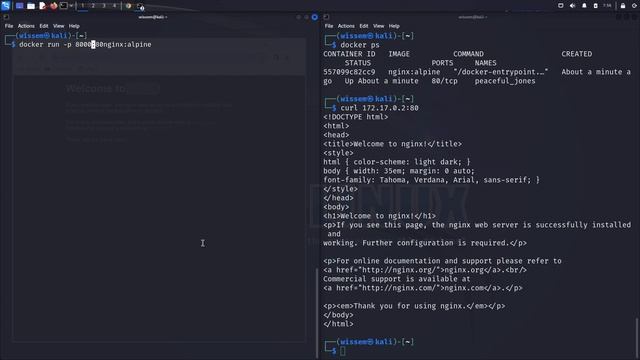Open File menu in left terminal
The image size is (640, 360).
[x=9, y=26]
